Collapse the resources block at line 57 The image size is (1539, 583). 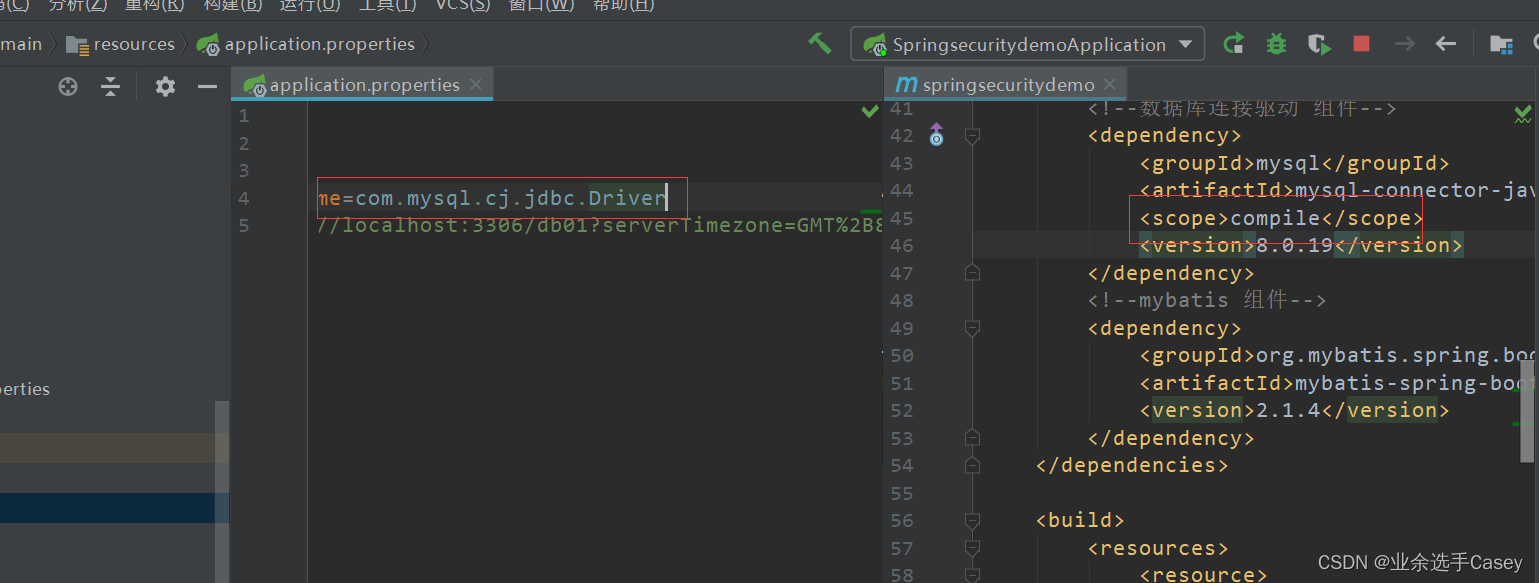point(971,548)
